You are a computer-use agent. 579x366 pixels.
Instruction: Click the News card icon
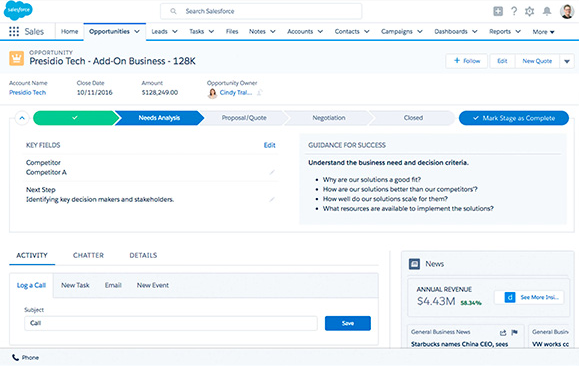pos(414,264)
